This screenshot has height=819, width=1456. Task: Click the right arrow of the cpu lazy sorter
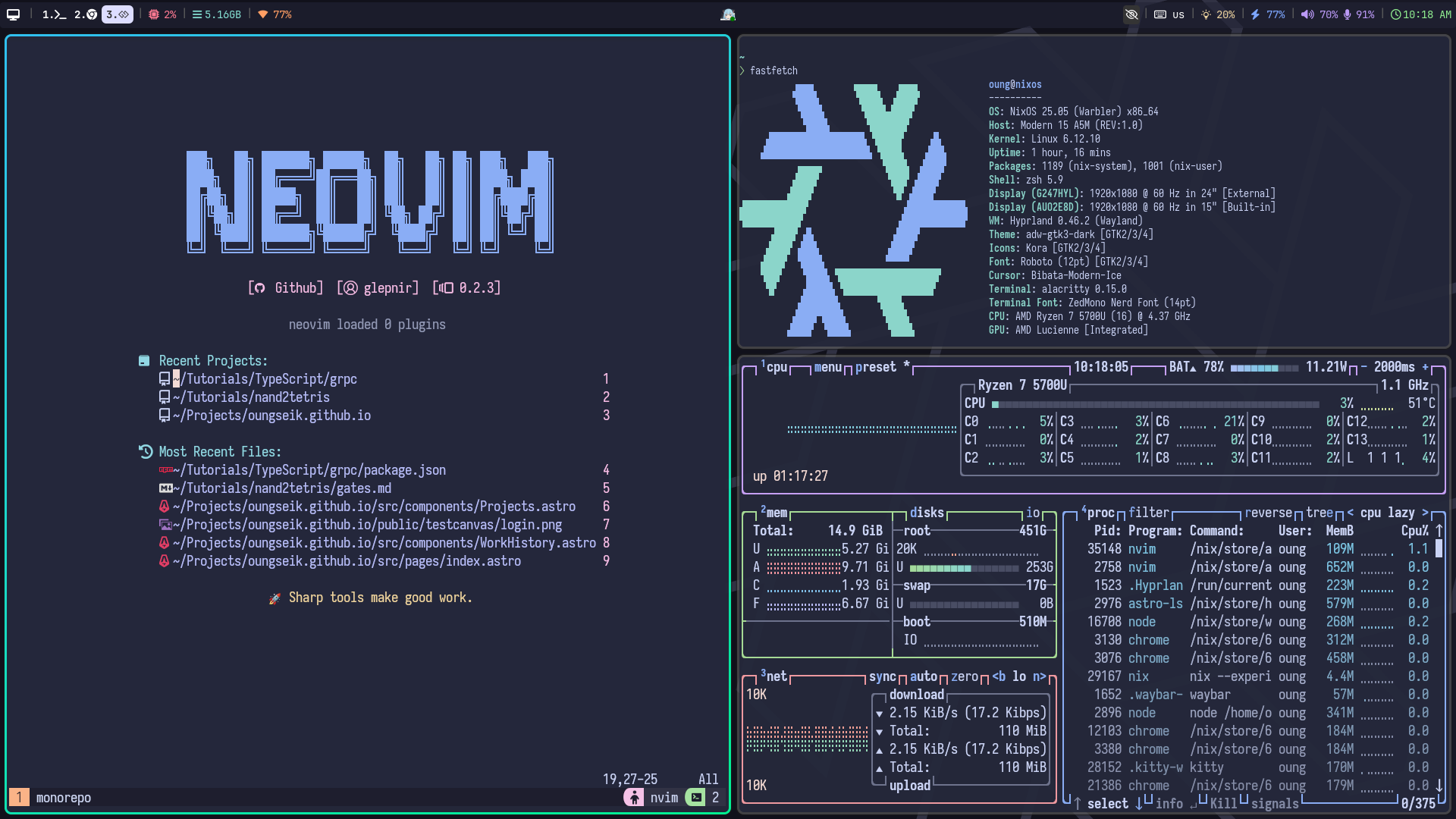pos(1425,513)
